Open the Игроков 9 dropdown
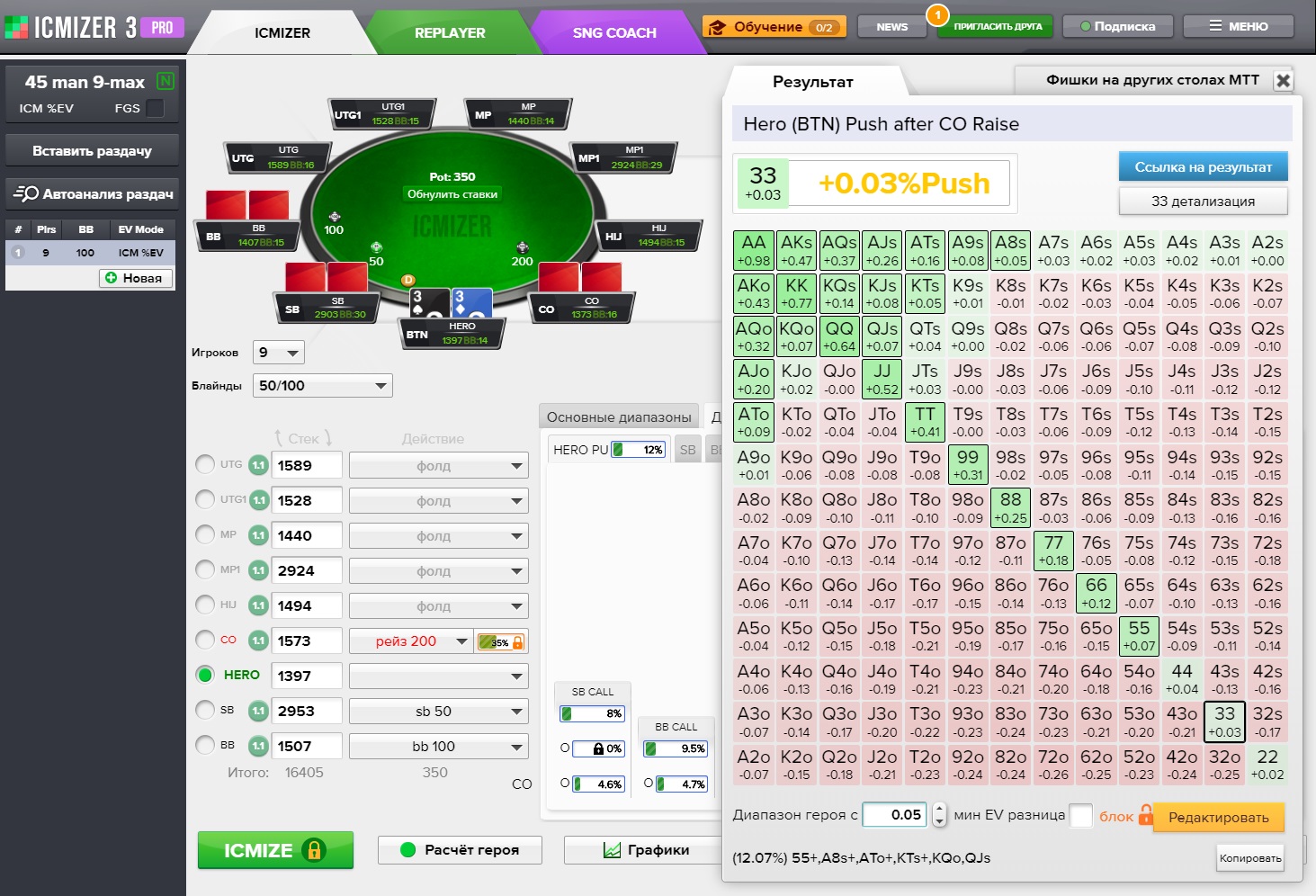 tap(280, 353)
